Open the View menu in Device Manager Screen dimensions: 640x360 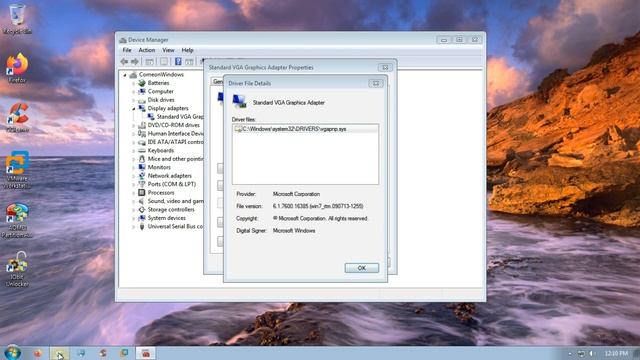tap(168, 50)
